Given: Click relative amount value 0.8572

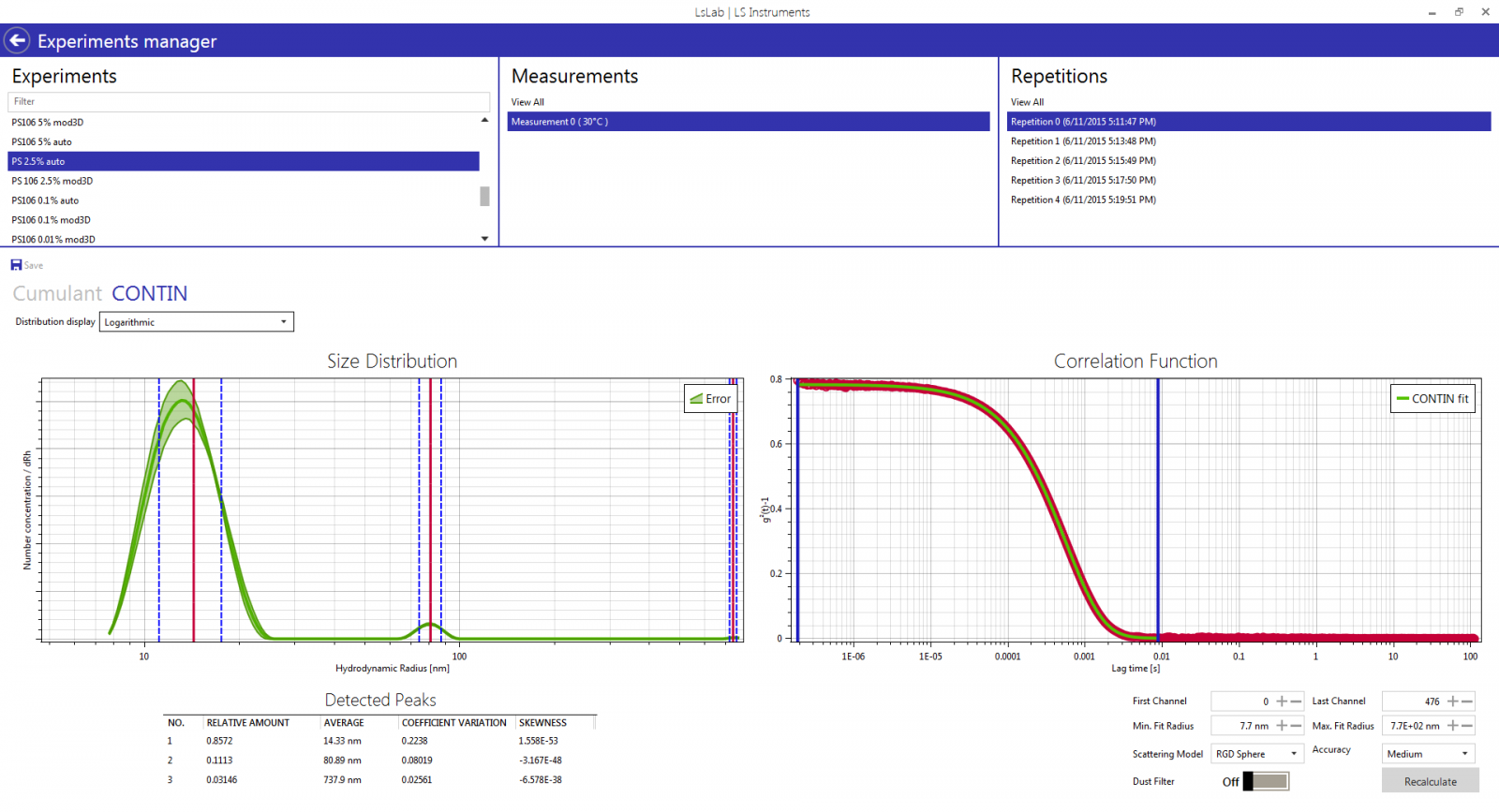Looking at the screenshot, I should coord(219,741).
